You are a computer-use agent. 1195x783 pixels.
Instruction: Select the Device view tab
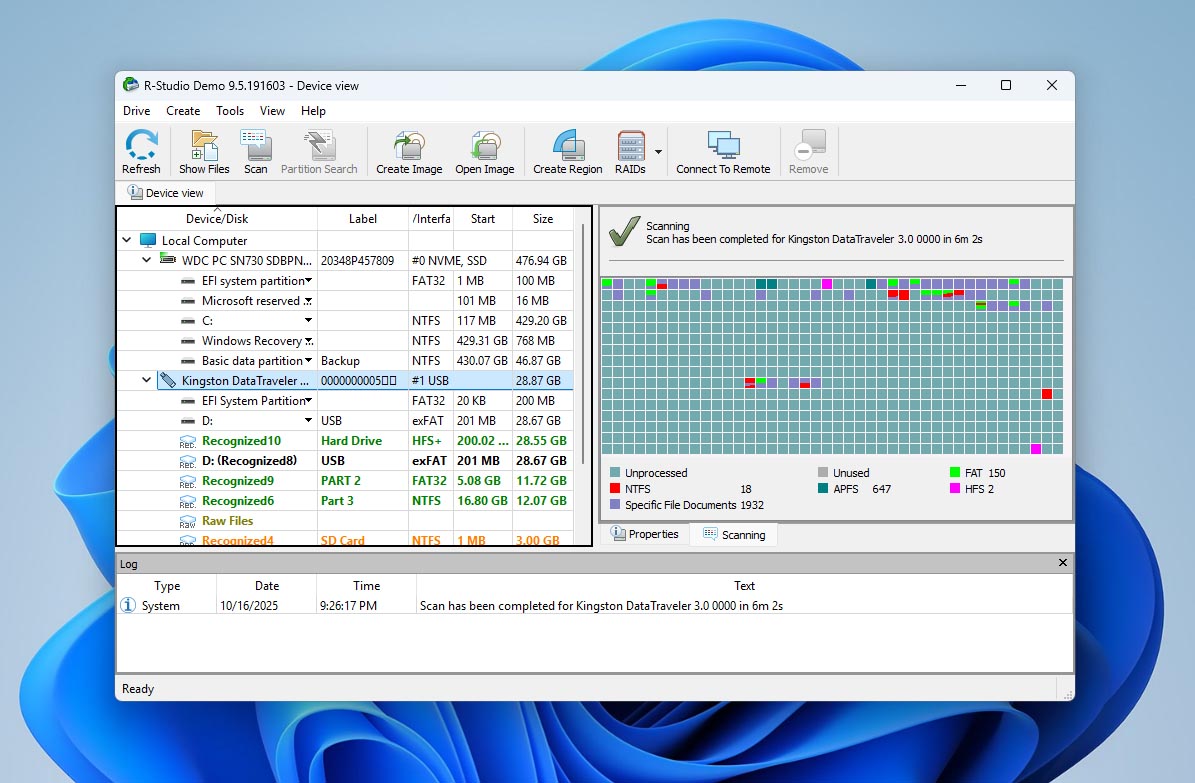(x=165, y=193)
